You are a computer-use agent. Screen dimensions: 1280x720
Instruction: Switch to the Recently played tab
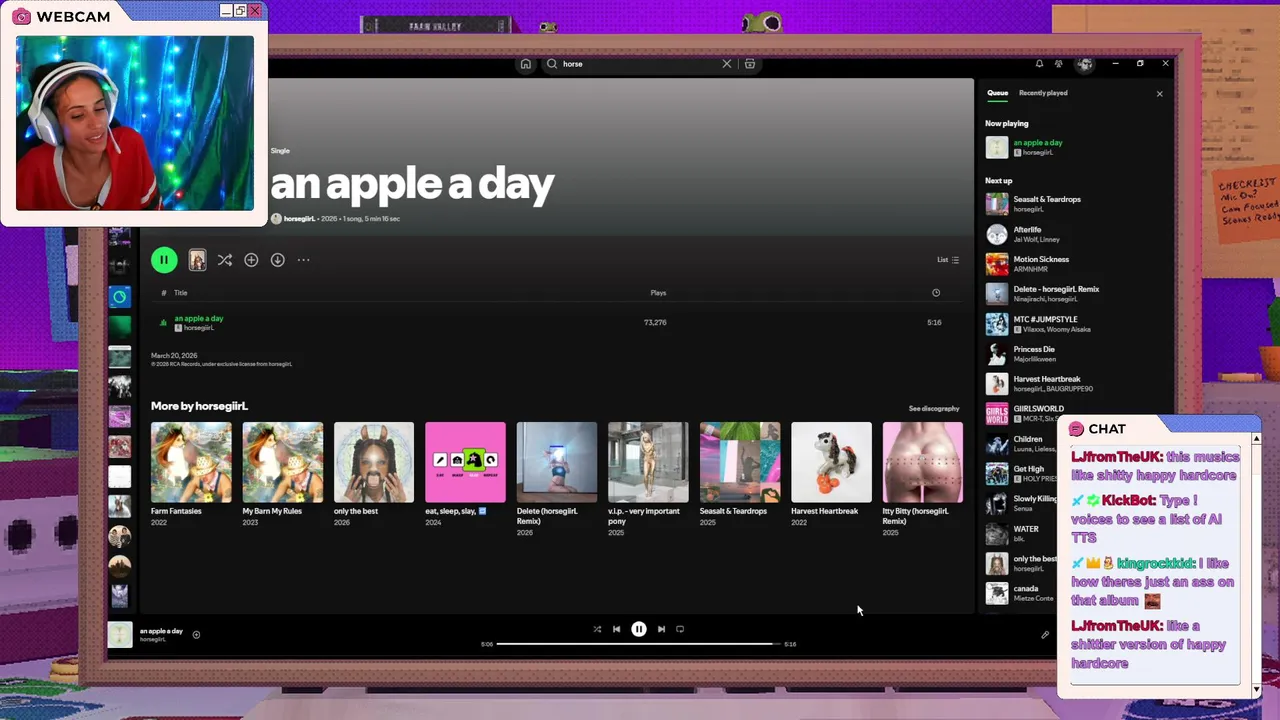point(1043,93)
